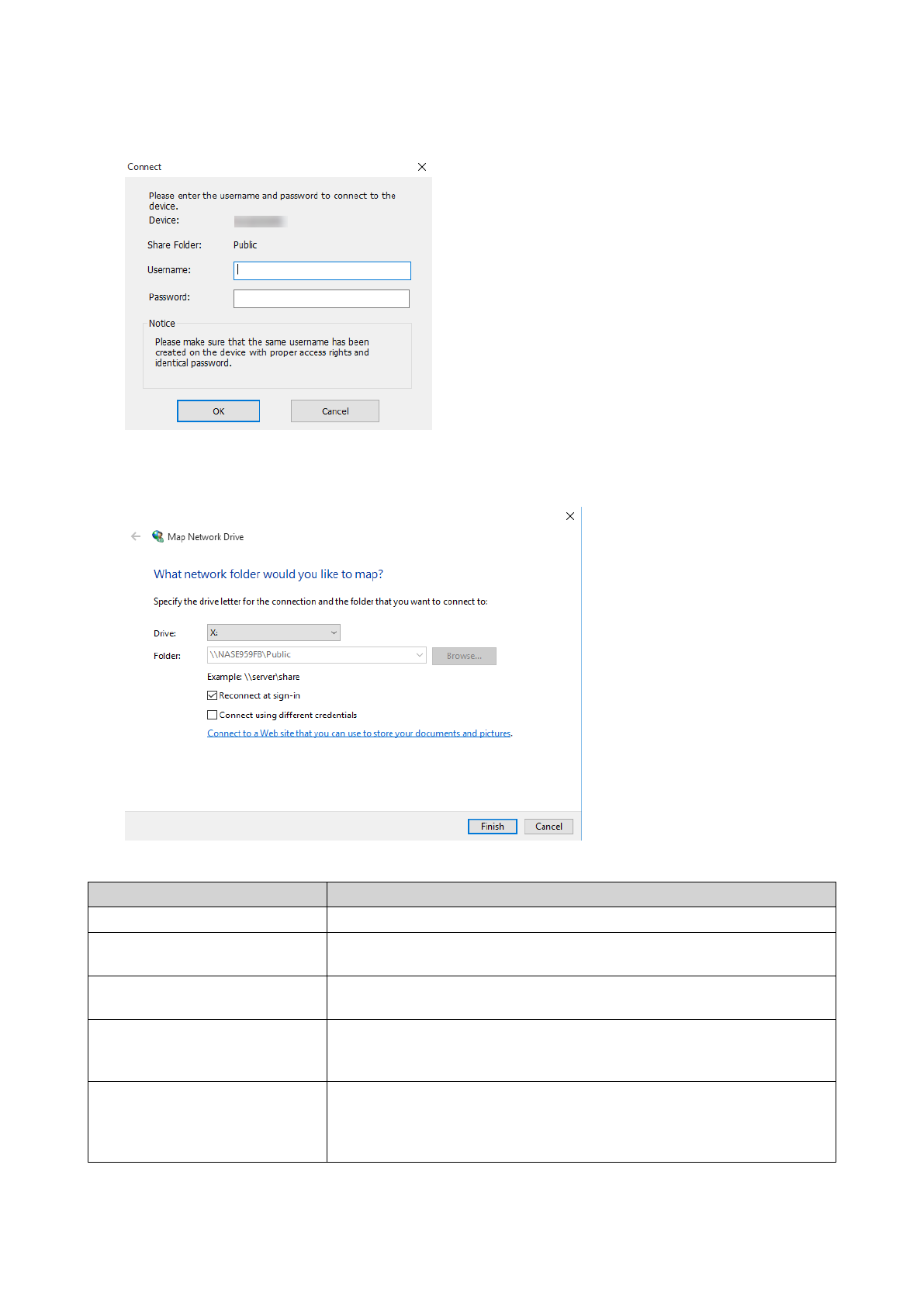The image size is (924, 1307).
Task: Cancel the Connect credentials dialog
Action: point(335,411)
